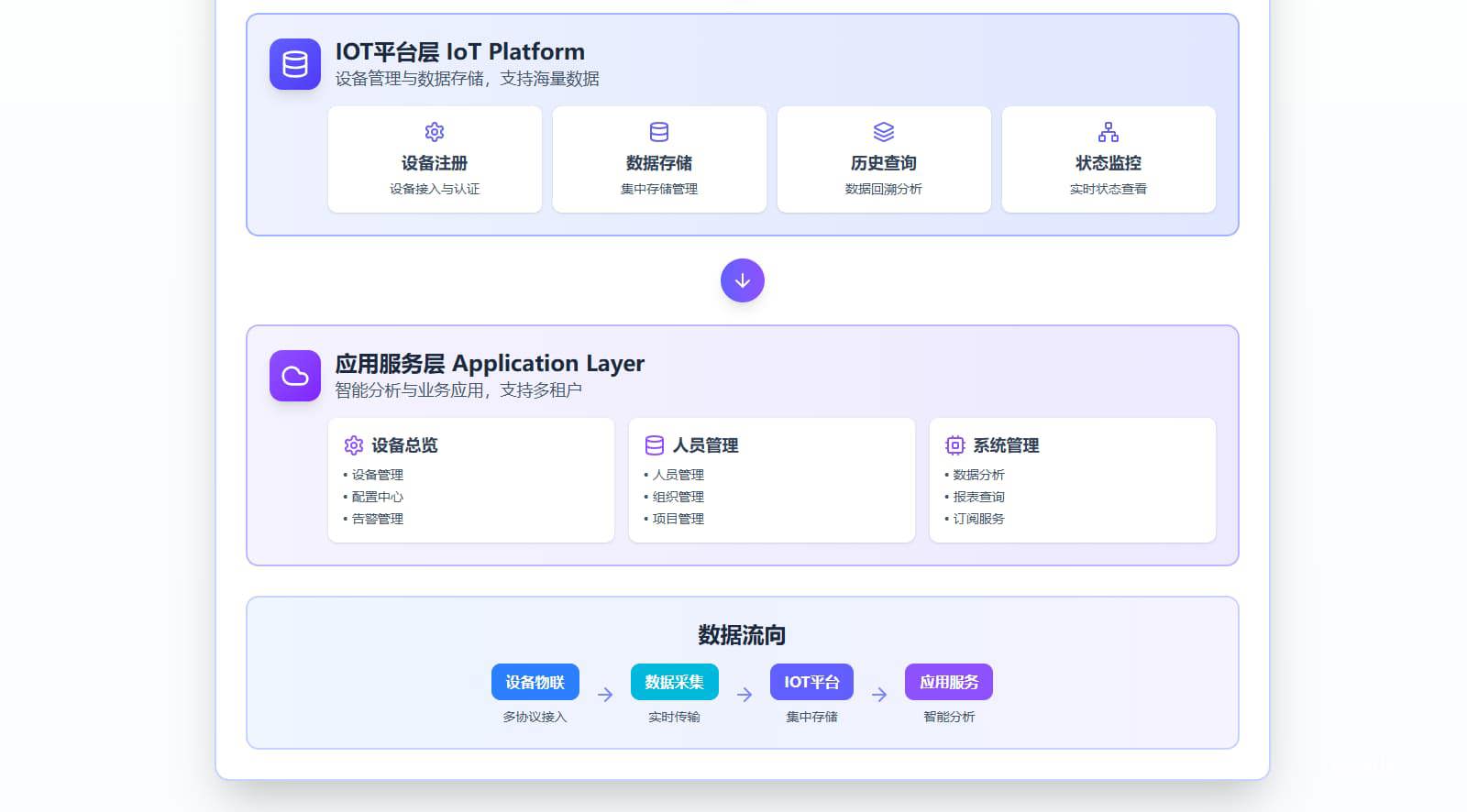
Task: Click the round down-arrow between layers
Action: (743, 280)
